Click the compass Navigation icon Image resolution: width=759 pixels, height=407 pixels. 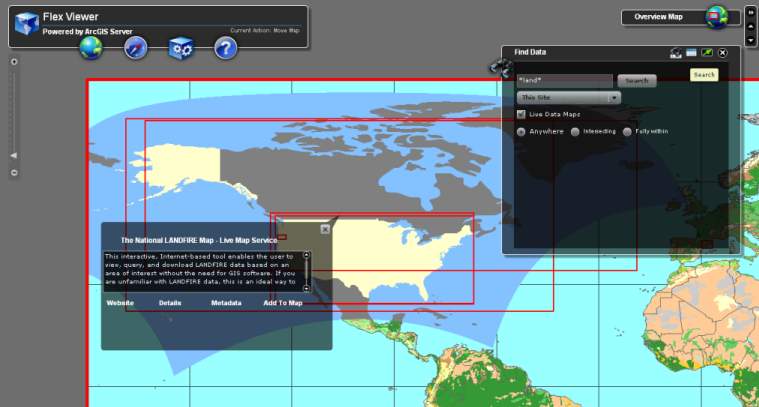coord(136,47)
